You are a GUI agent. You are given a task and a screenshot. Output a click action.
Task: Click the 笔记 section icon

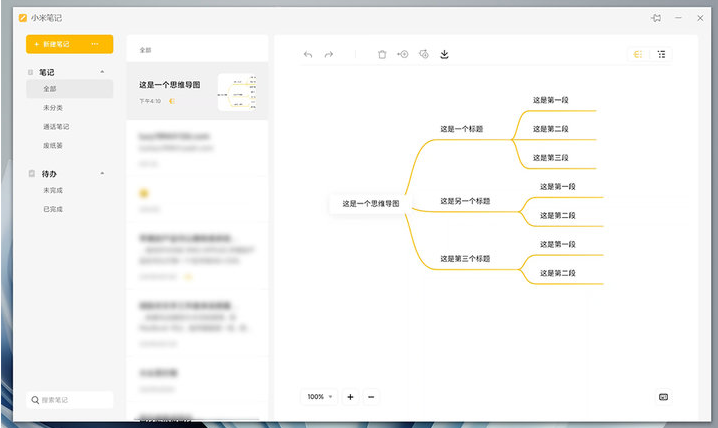pos(31,72)
